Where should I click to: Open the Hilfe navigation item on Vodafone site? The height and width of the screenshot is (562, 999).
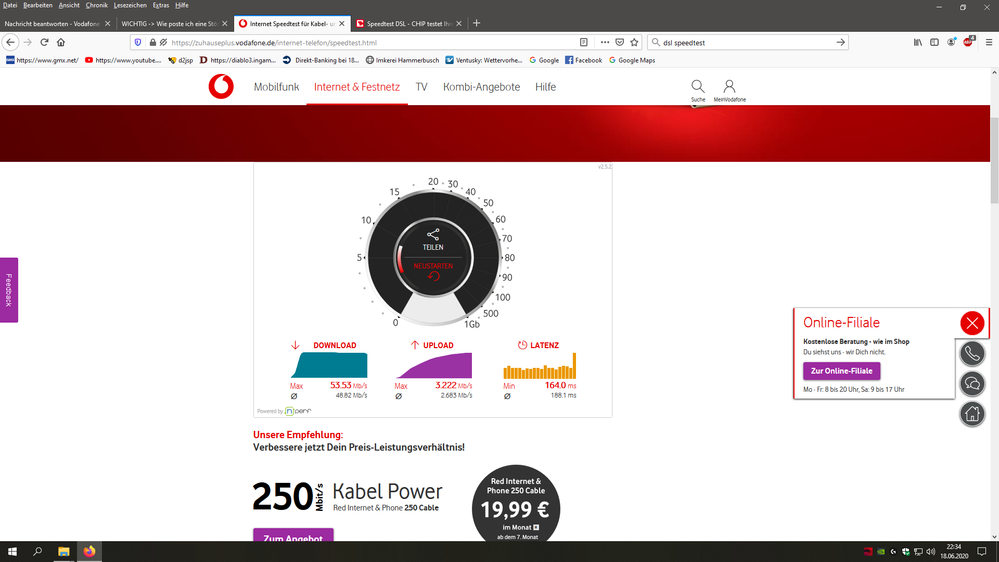545,87
